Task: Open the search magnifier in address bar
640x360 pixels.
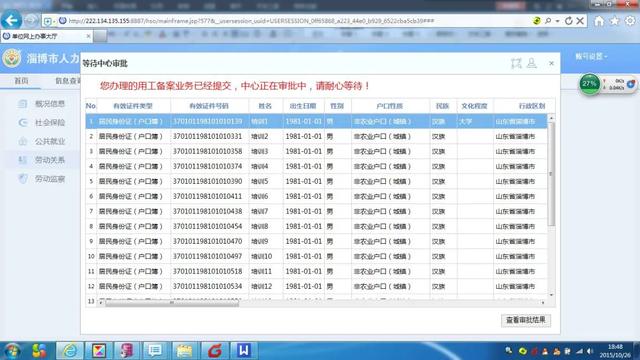Action: point(548,21)
